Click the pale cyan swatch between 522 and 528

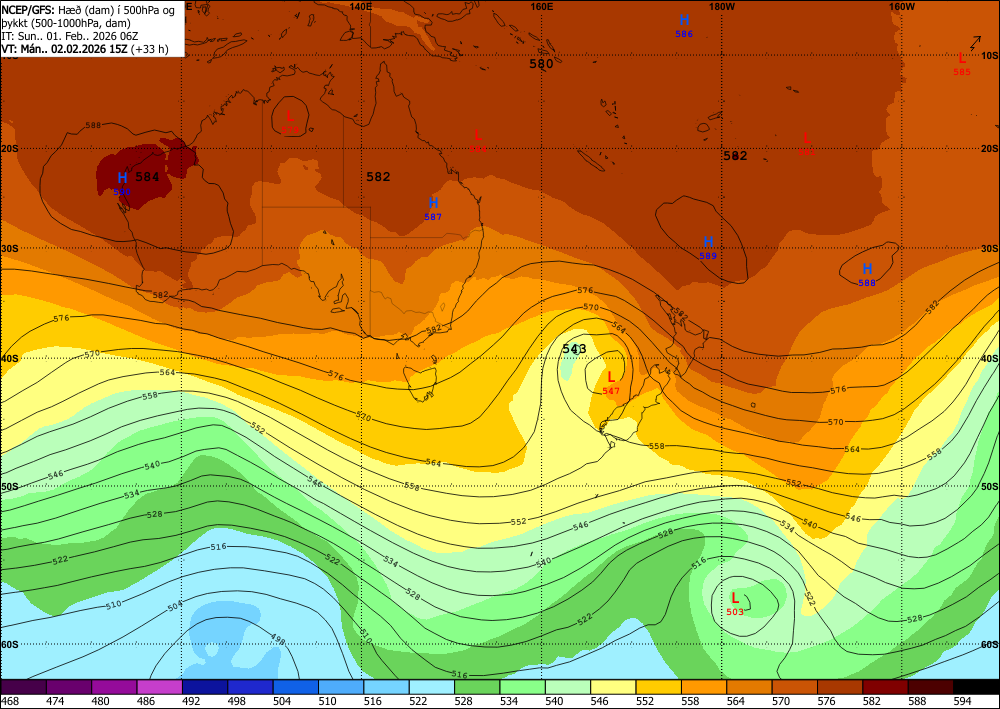[x=432, y=687]
